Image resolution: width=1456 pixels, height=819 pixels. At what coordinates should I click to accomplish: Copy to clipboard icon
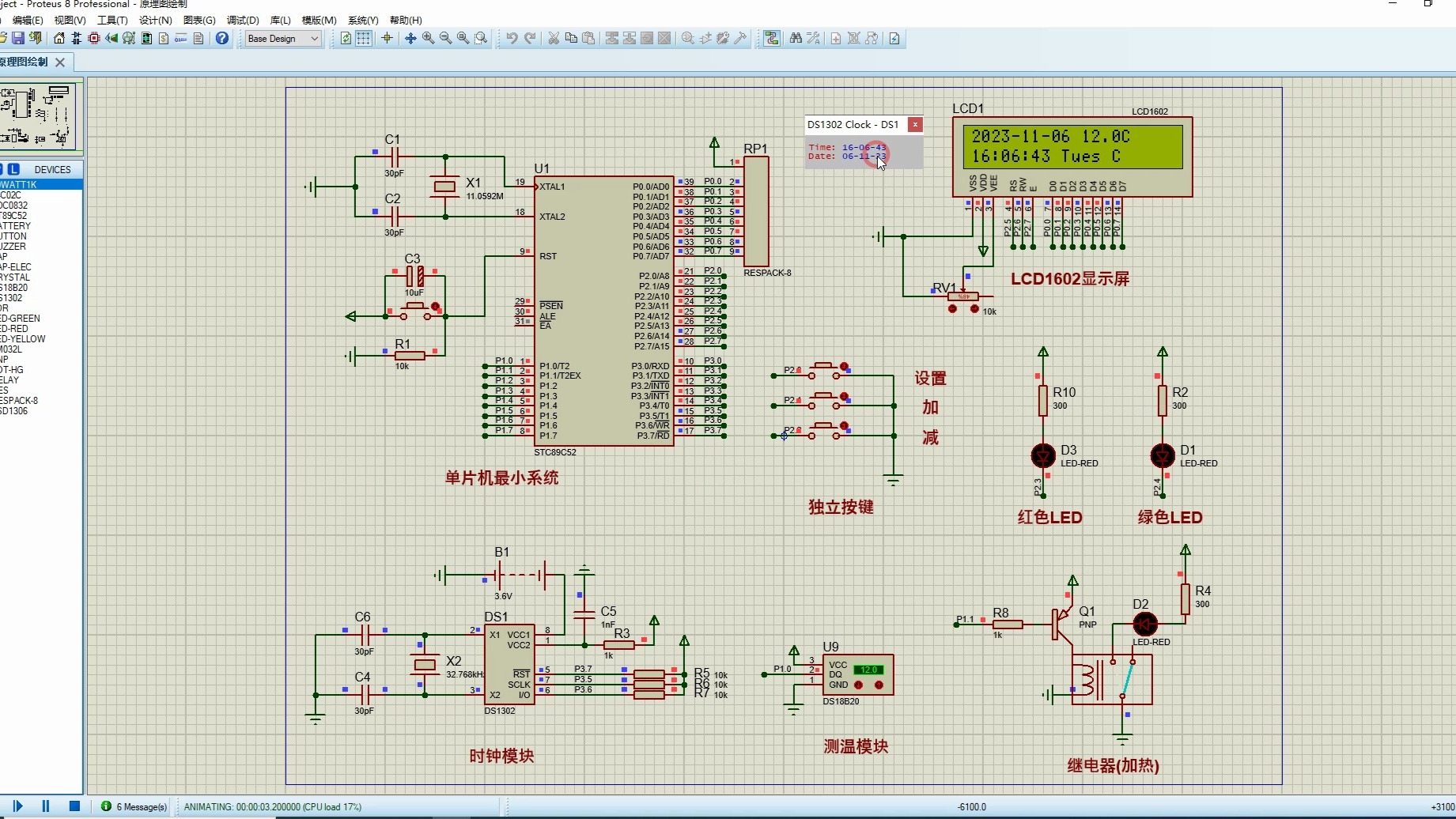[x=571, y=38]
